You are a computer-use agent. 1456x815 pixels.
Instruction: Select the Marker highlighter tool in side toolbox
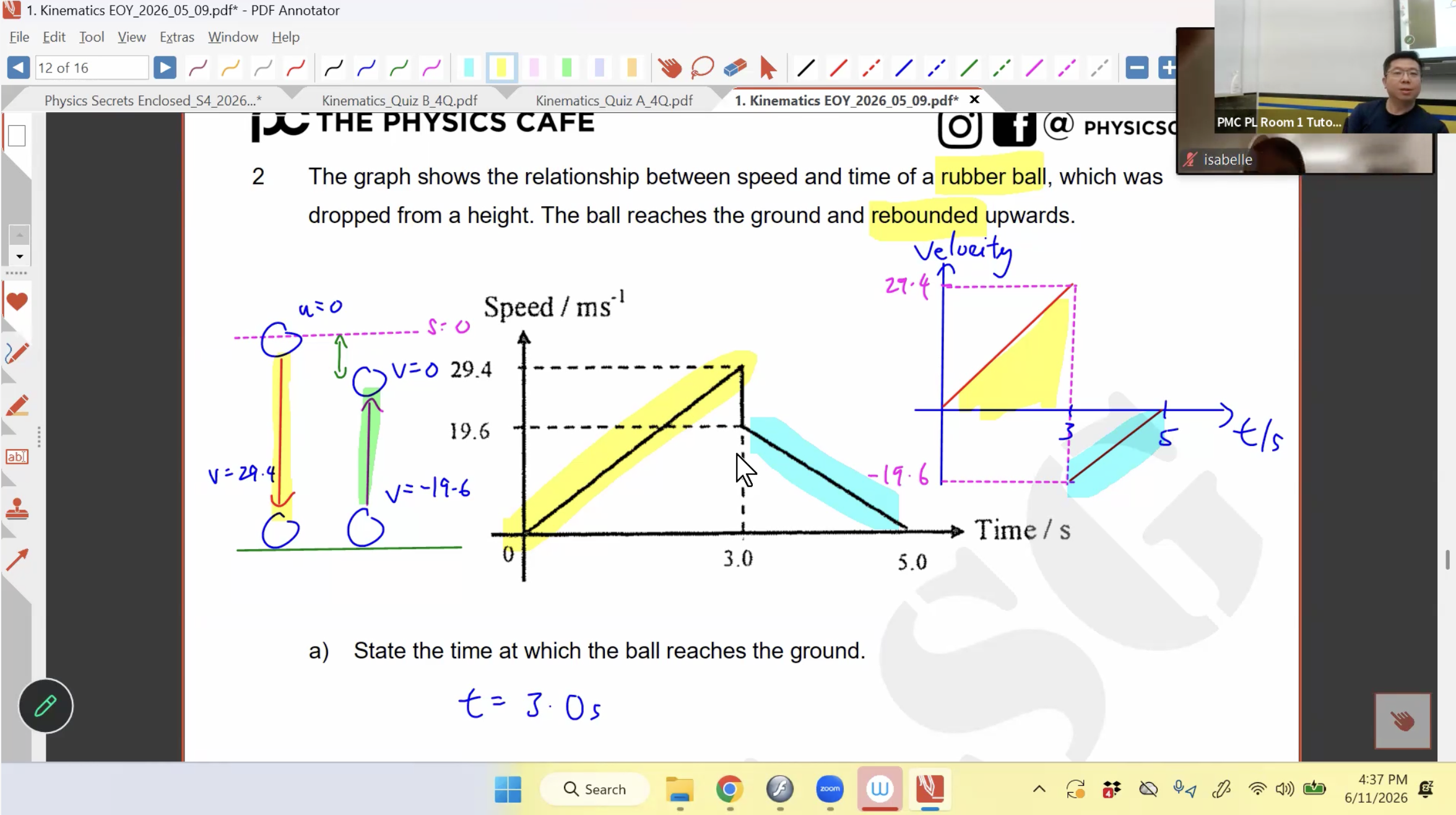[17, 406]
